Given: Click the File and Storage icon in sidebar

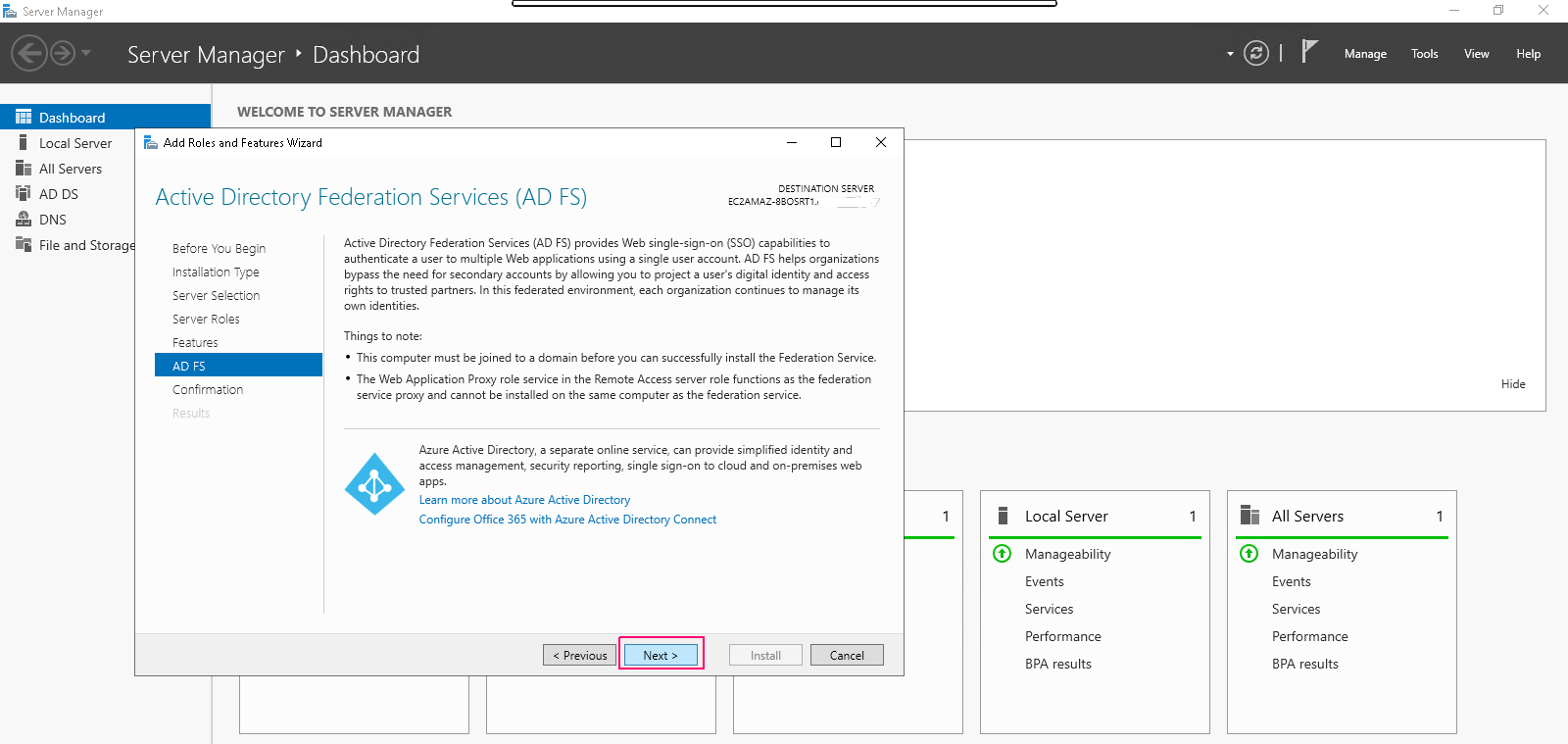Looking at the screenshot, I should (24, 244).
